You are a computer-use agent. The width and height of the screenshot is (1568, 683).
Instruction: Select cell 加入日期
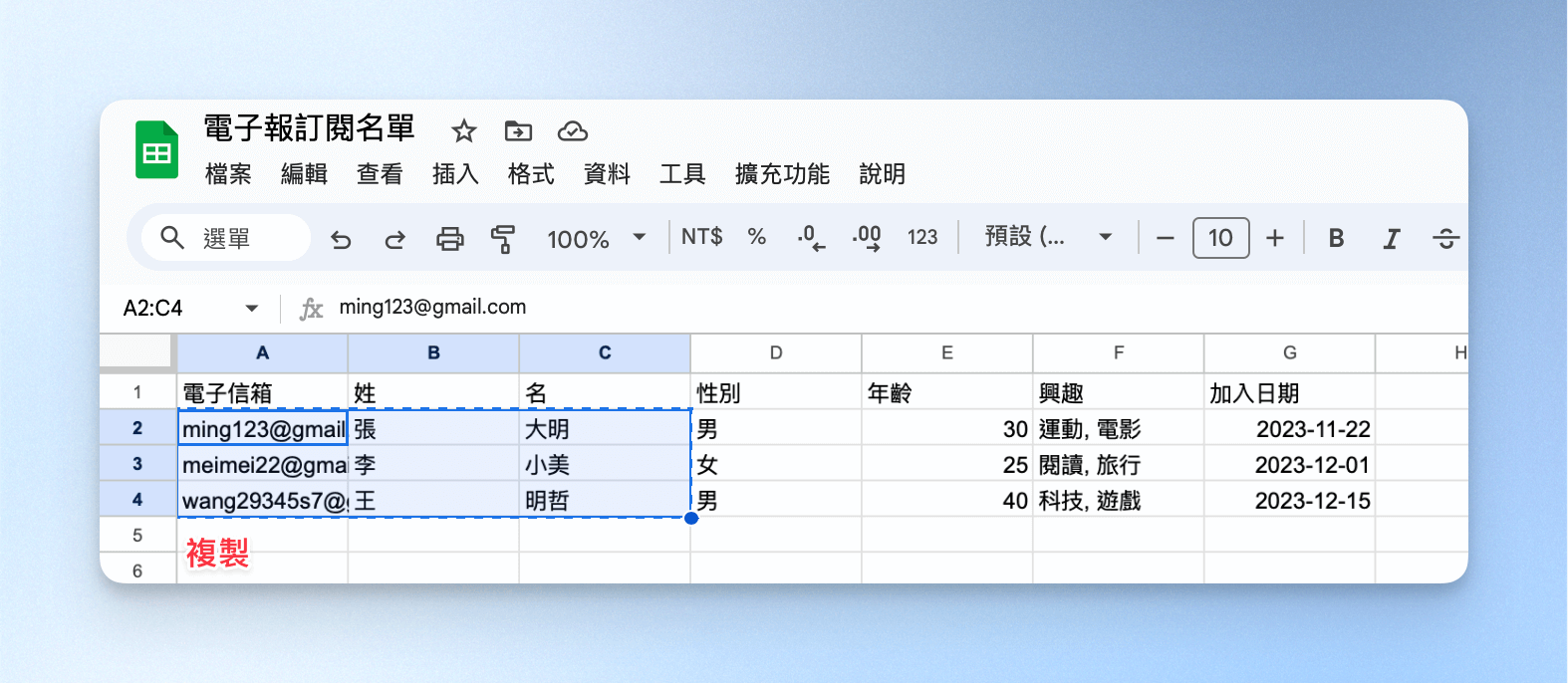[1290, 392]
